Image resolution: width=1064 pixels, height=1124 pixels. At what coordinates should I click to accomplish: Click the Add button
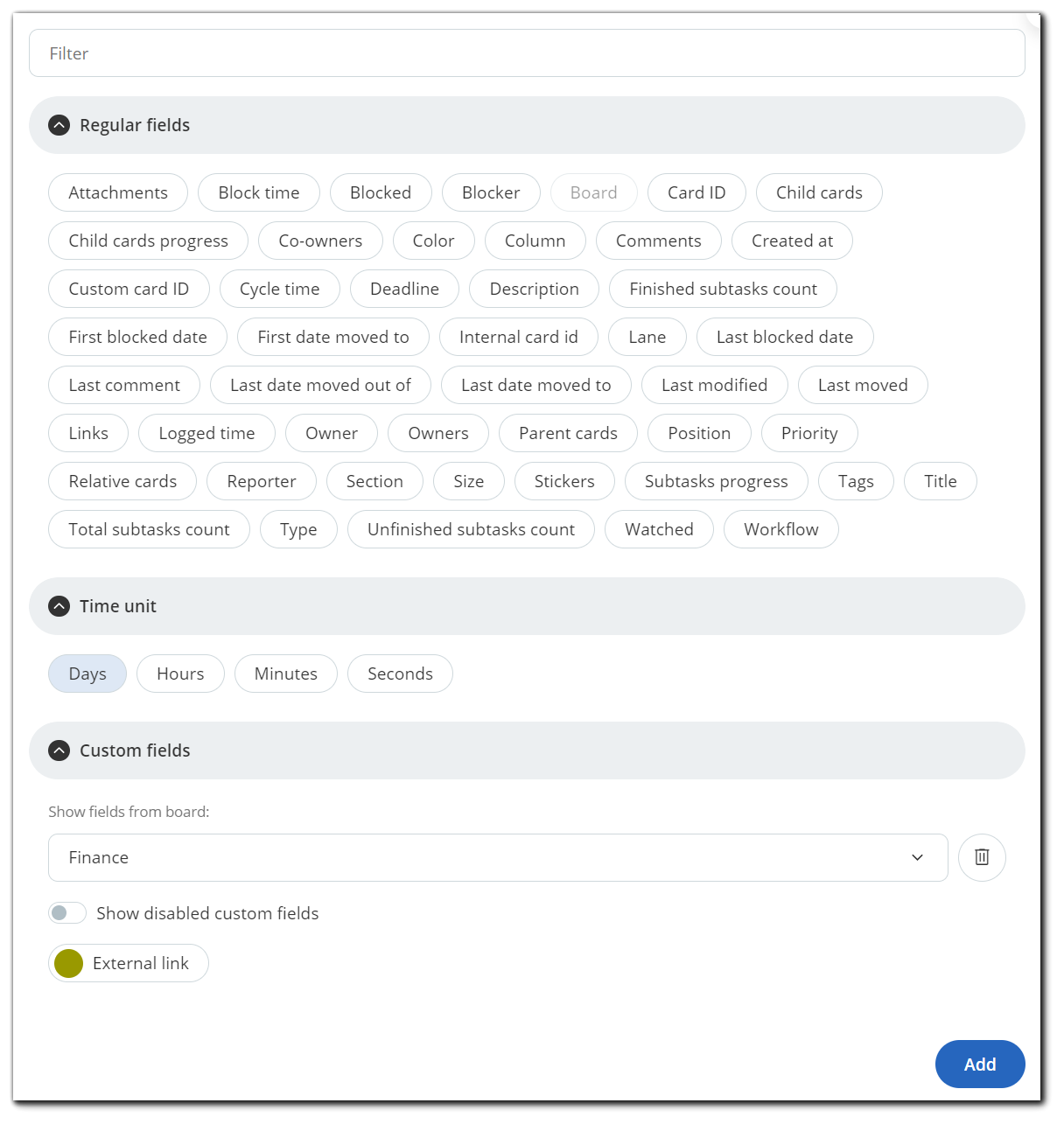[x=980, y=1064]
